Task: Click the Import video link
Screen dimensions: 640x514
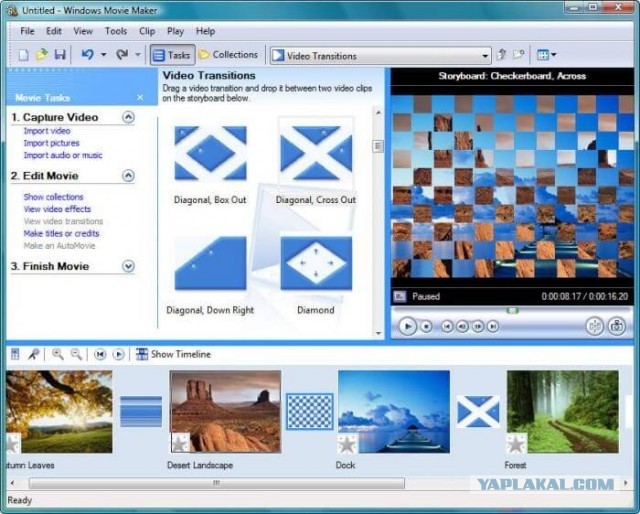Action: 47,131
